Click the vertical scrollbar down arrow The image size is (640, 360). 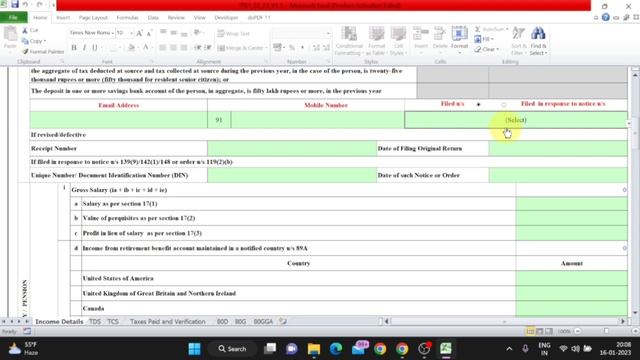pyautogui.click(x=635, y=313)
